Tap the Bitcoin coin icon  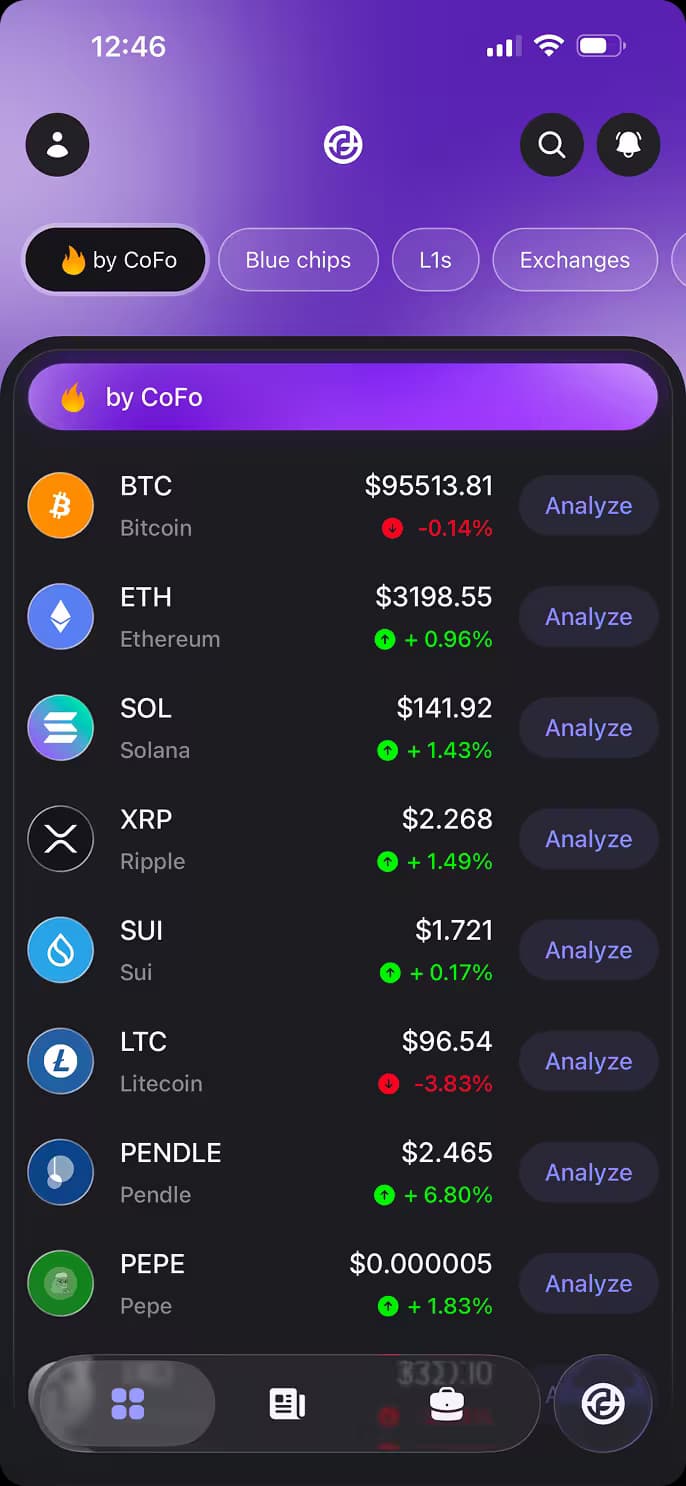pyautogui.click(x=61, y=506)
